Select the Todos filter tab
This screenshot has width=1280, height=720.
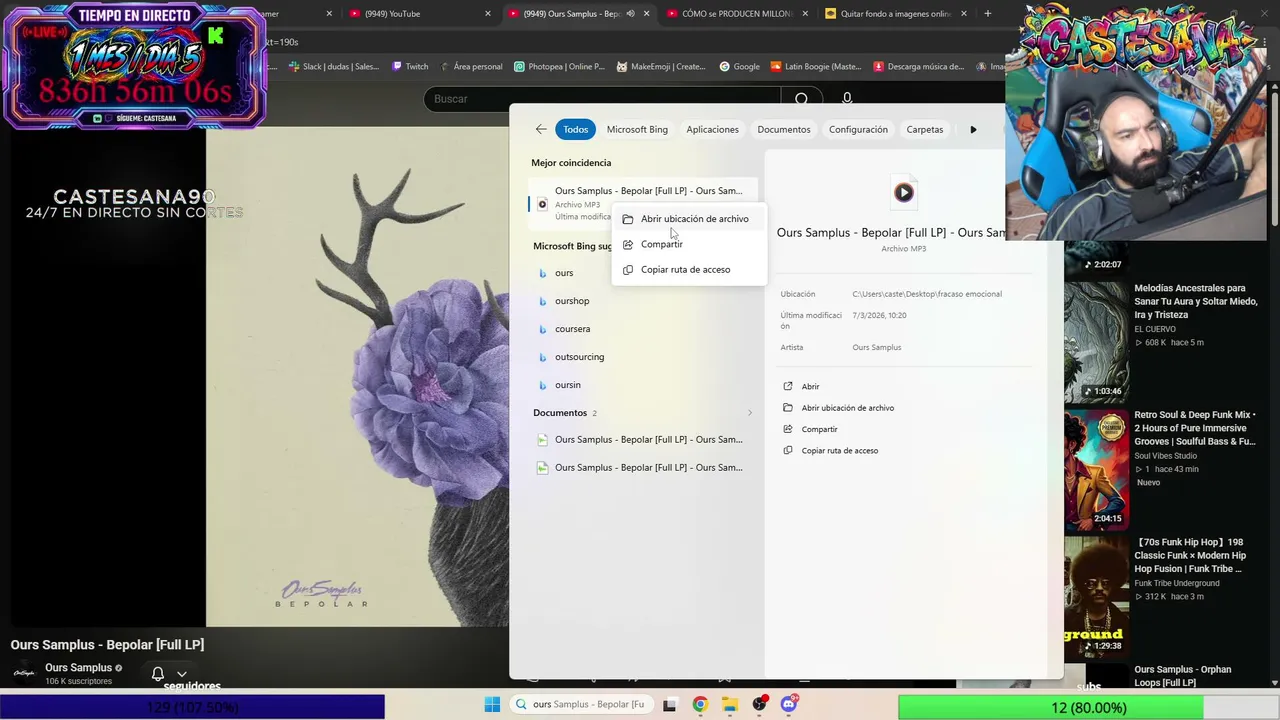pyautogui.click(x=575, y=129)
